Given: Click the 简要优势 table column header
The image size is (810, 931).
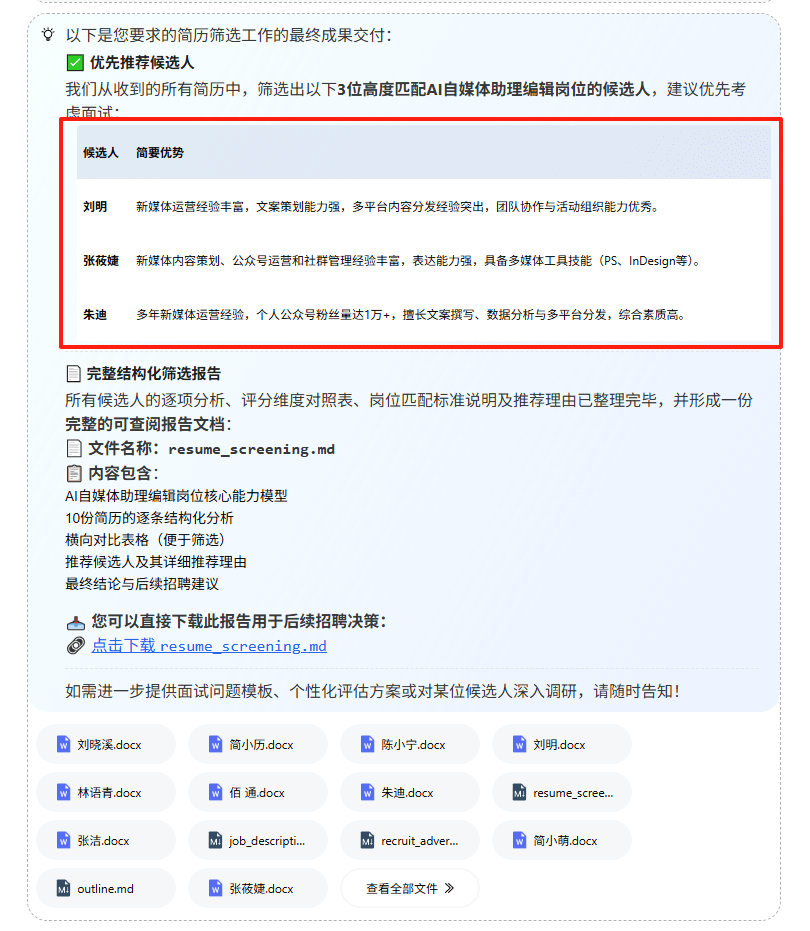Looking at the screenshot, I should [160, 153].
